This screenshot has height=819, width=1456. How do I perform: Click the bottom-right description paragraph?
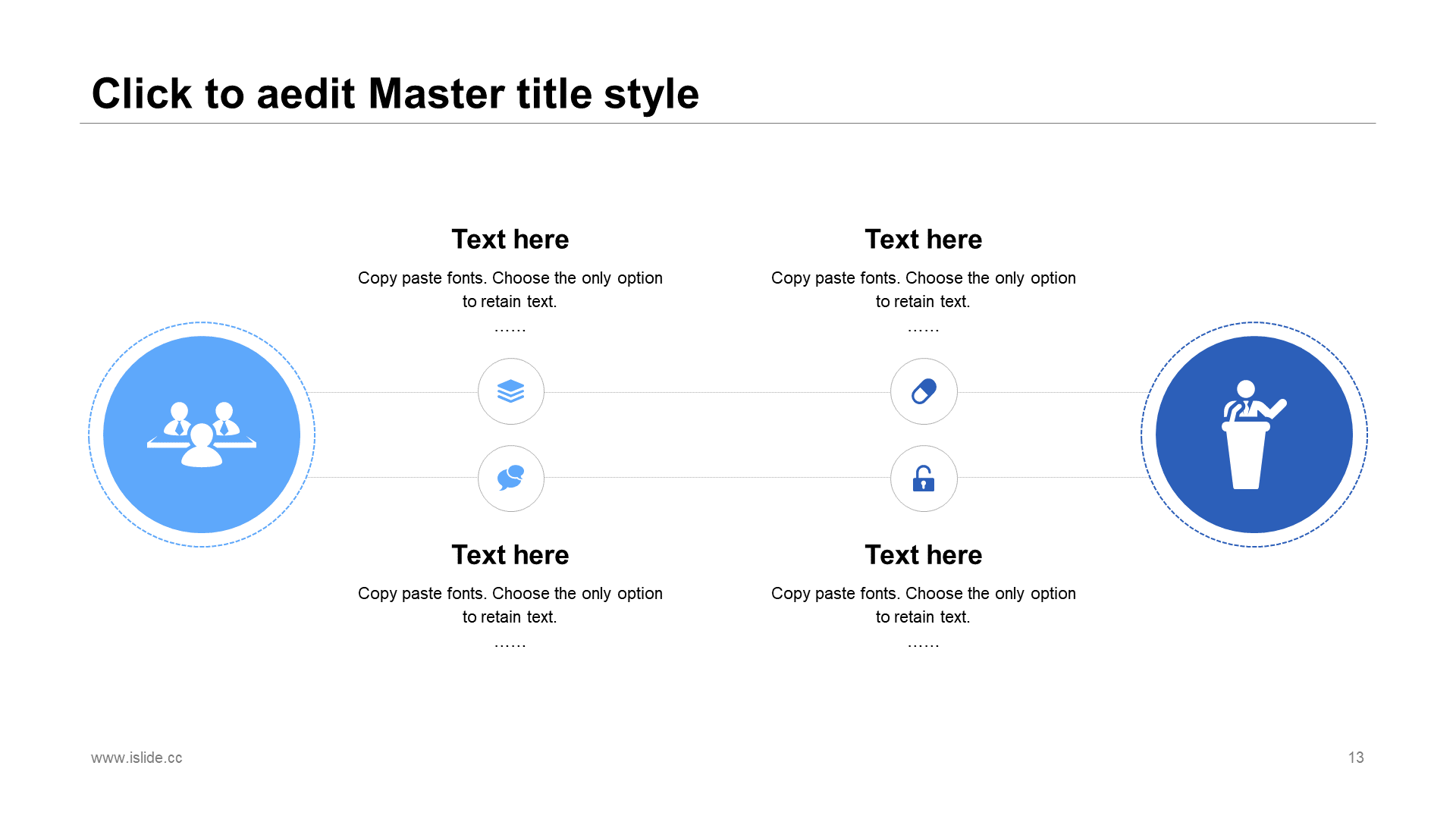click(924, 605)
